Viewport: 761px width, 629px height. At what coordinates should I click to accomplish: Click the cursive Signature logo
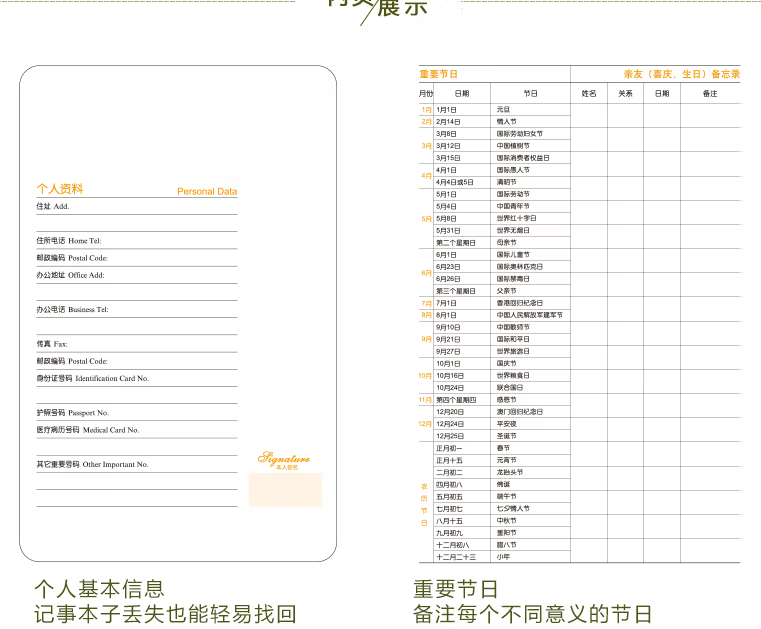[284, 458]
